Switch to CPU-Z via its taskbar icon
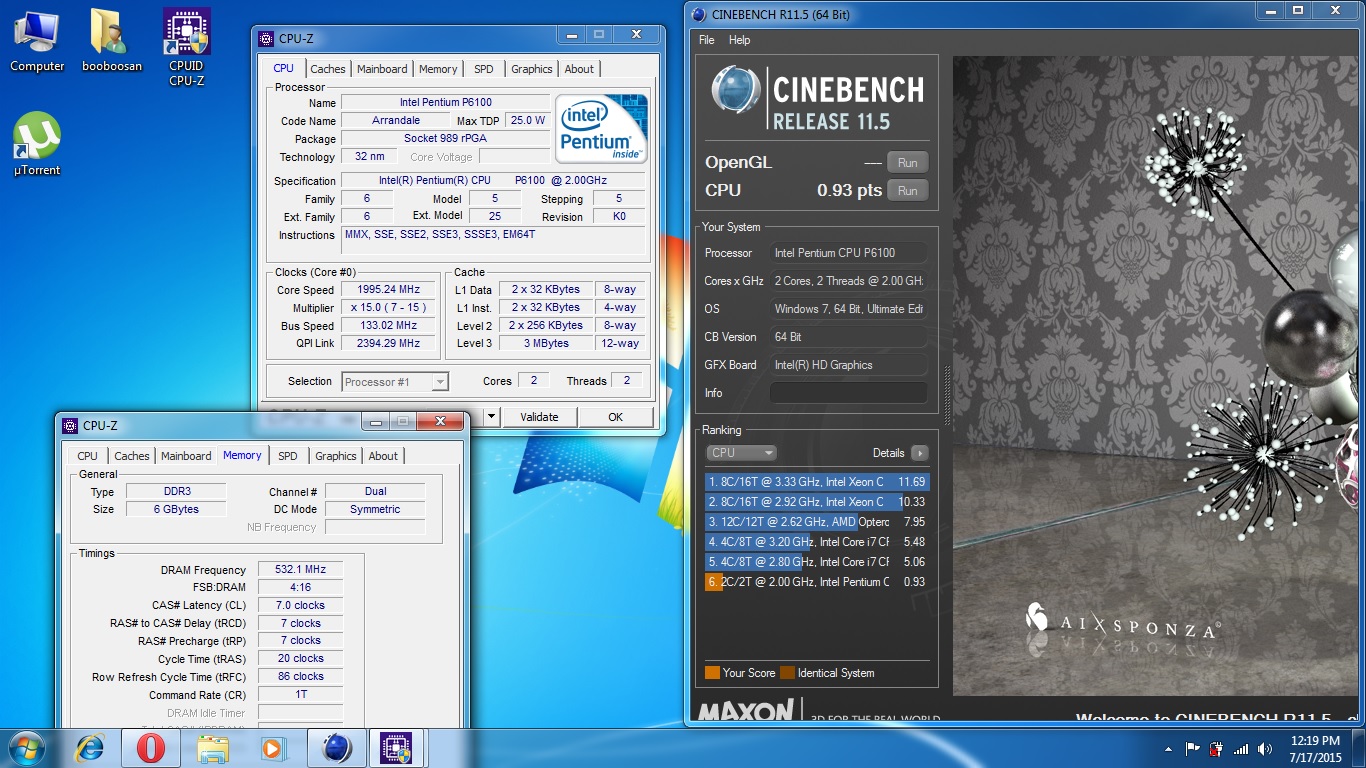1366x768 pixels. (x=397, y=748)
